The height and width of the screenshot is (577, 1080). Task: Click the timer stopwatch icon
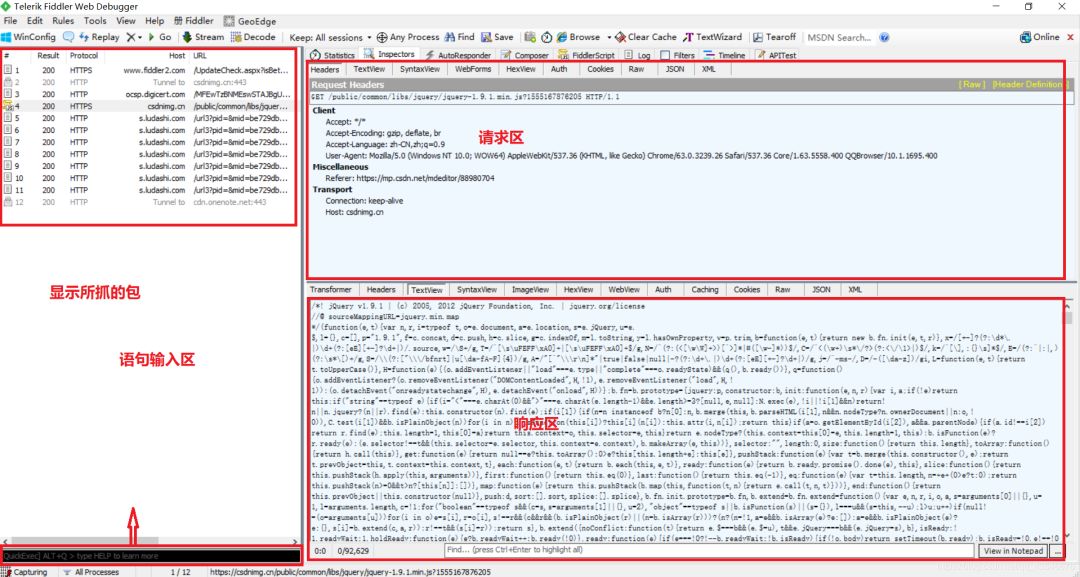coord(547,37)
